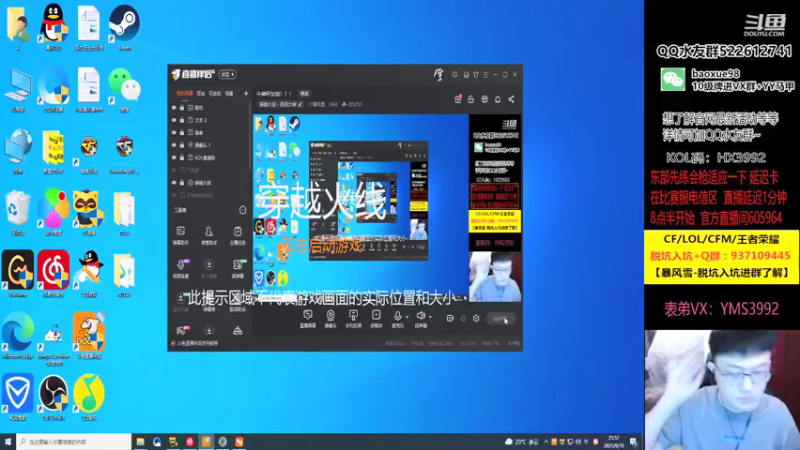Click the 手机投屏 phone casting icon
The width and height of the screenshot is (800, 450).
click(353, 318)
